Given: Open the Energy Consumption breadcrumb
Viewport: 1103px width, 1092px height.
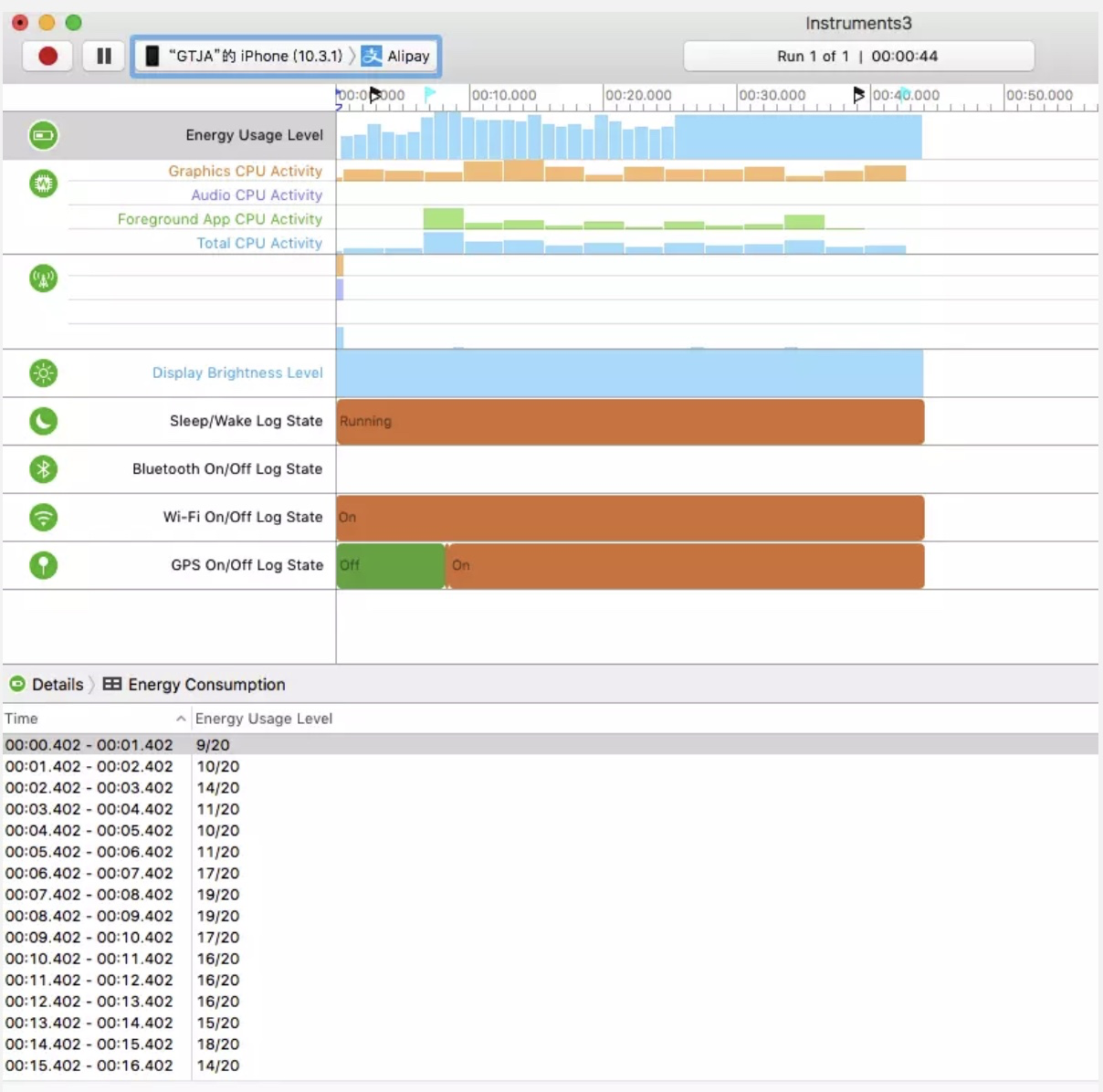Looking at the screenshot, I should pos(206,685).
